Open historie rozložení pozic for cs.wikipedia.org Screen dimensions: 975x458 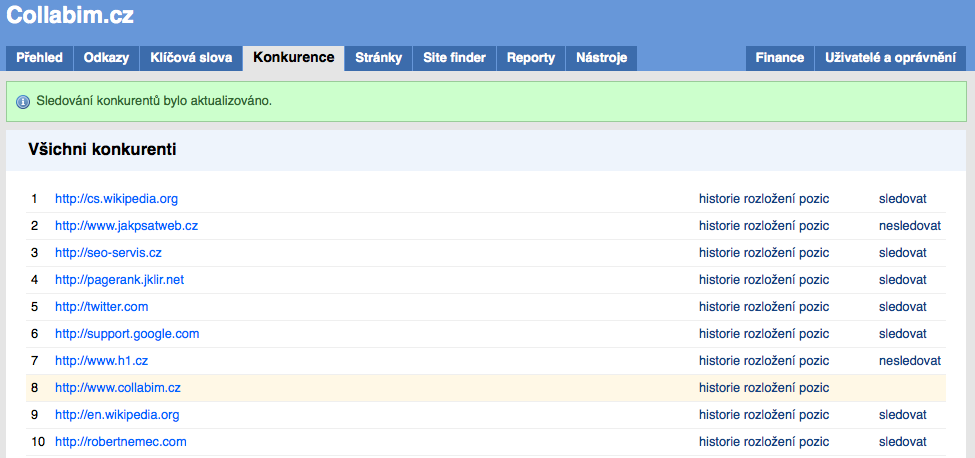(x=764, y=199)
